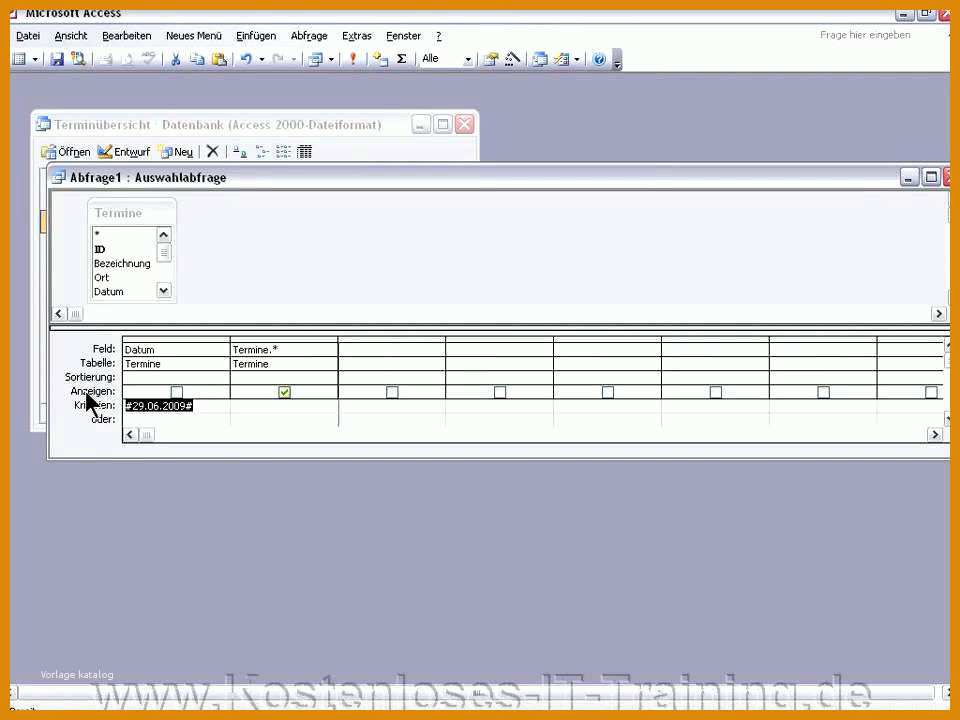Tick the Anzeigen checkbox in the fourth grid column
This screenshot has width=960, height=720.
coord(500,392)
